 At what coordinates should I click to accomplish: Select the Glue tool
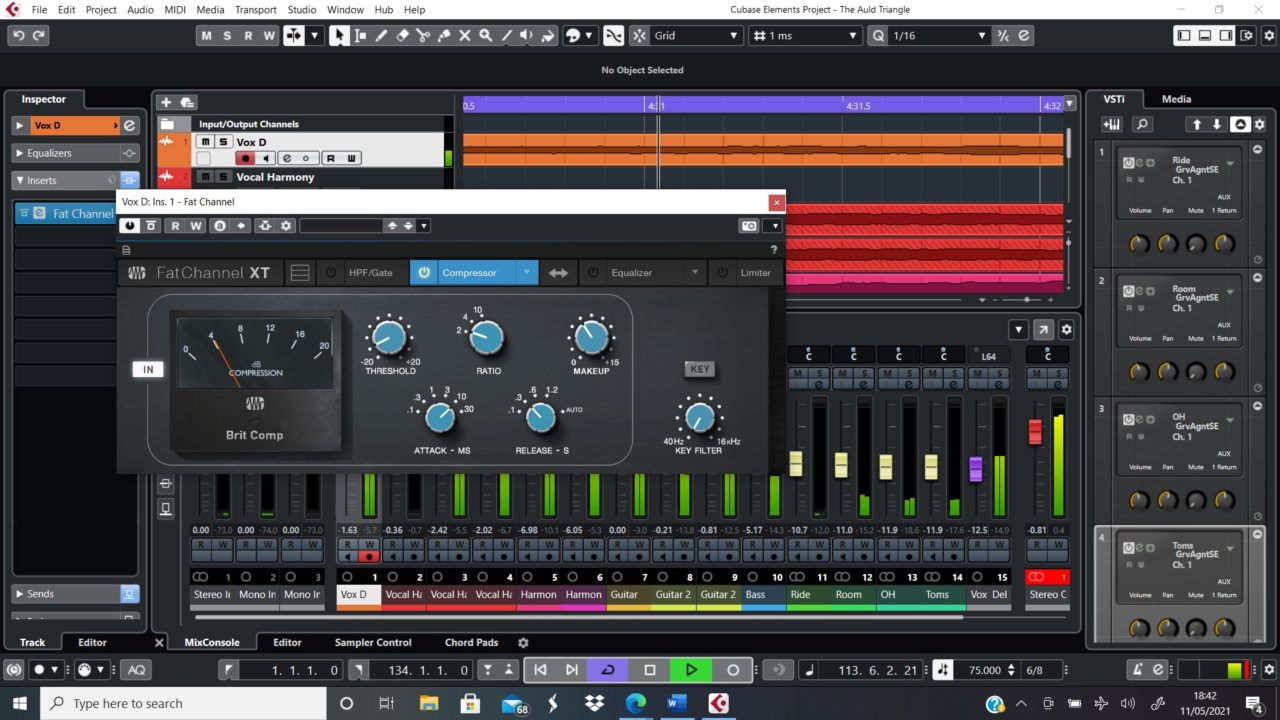point(444,35)
